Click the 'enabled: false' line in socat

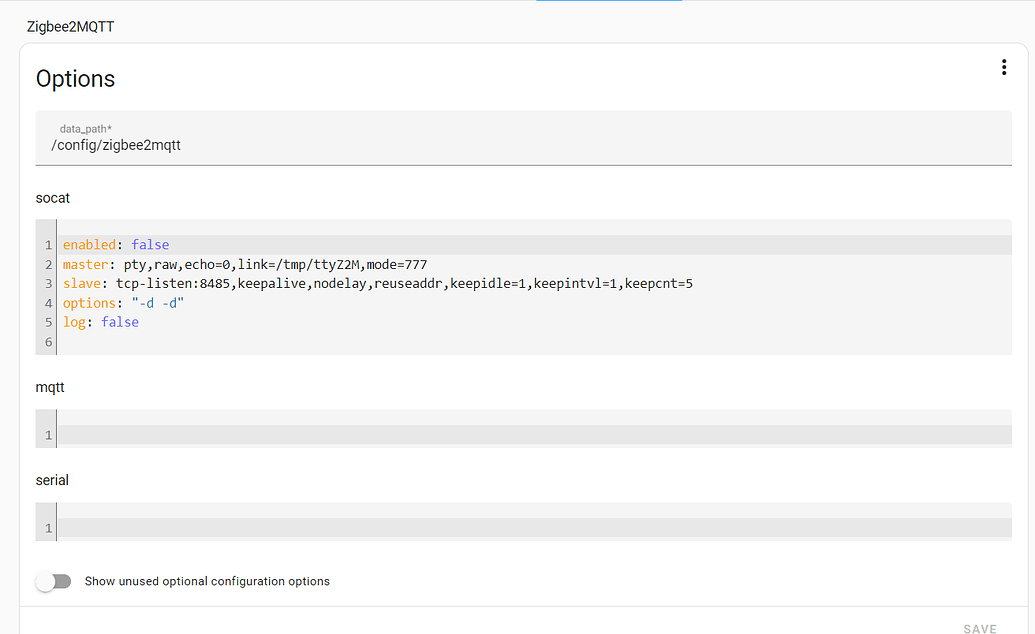116,245
